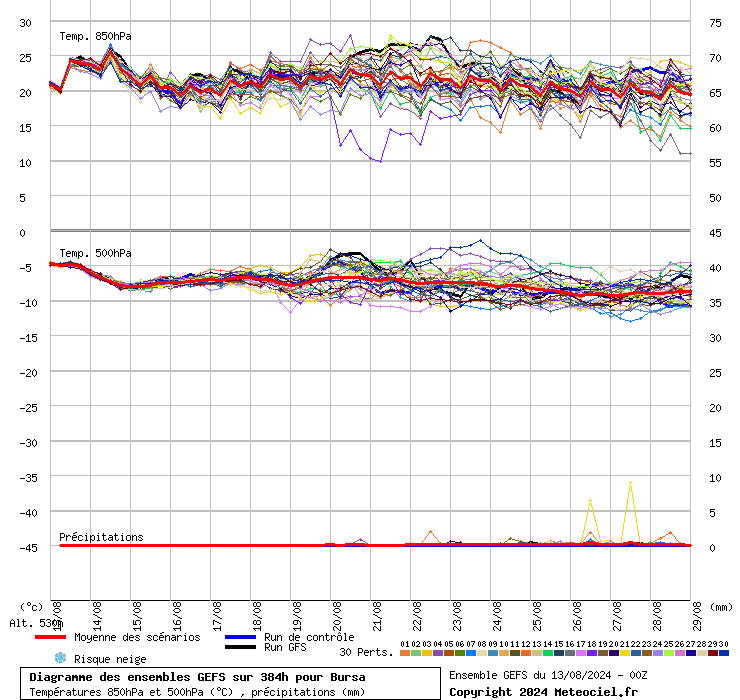Click the 29/08 date axis label
The image size is (740, 700).
(x=697, y=616)
